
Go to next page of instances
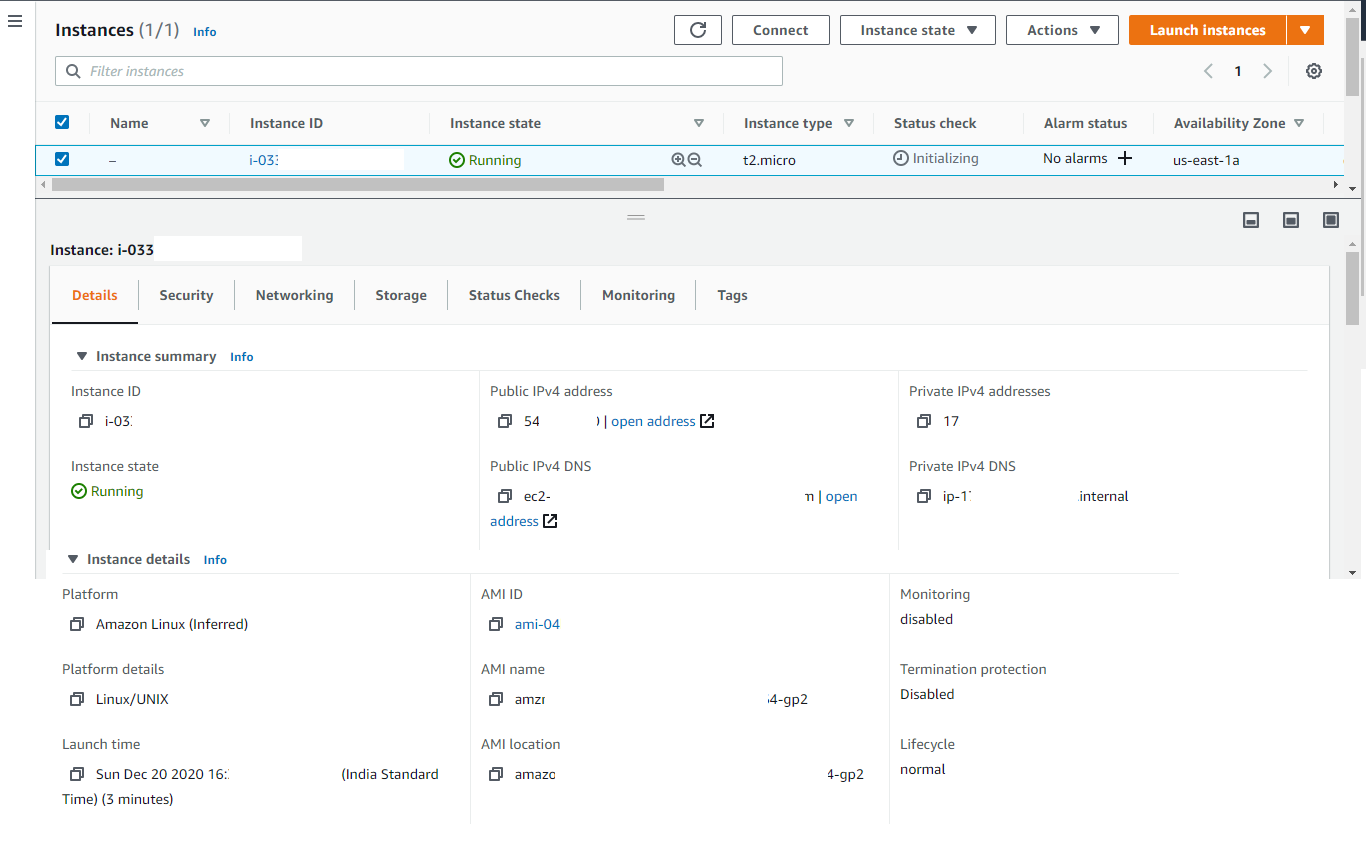pos(1268,71)
